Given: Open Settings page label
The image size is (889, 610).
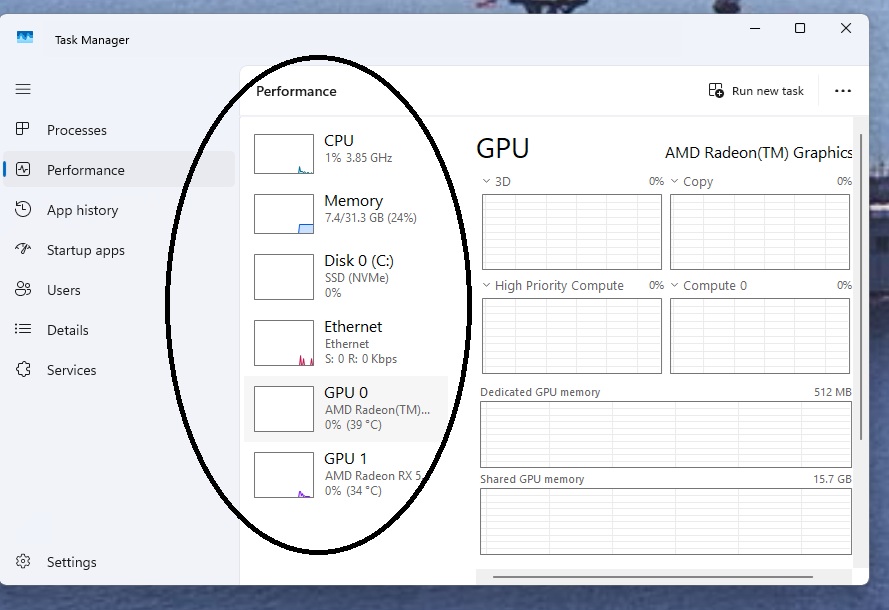Looking at the screenshot, I should [x=71, y=562].
